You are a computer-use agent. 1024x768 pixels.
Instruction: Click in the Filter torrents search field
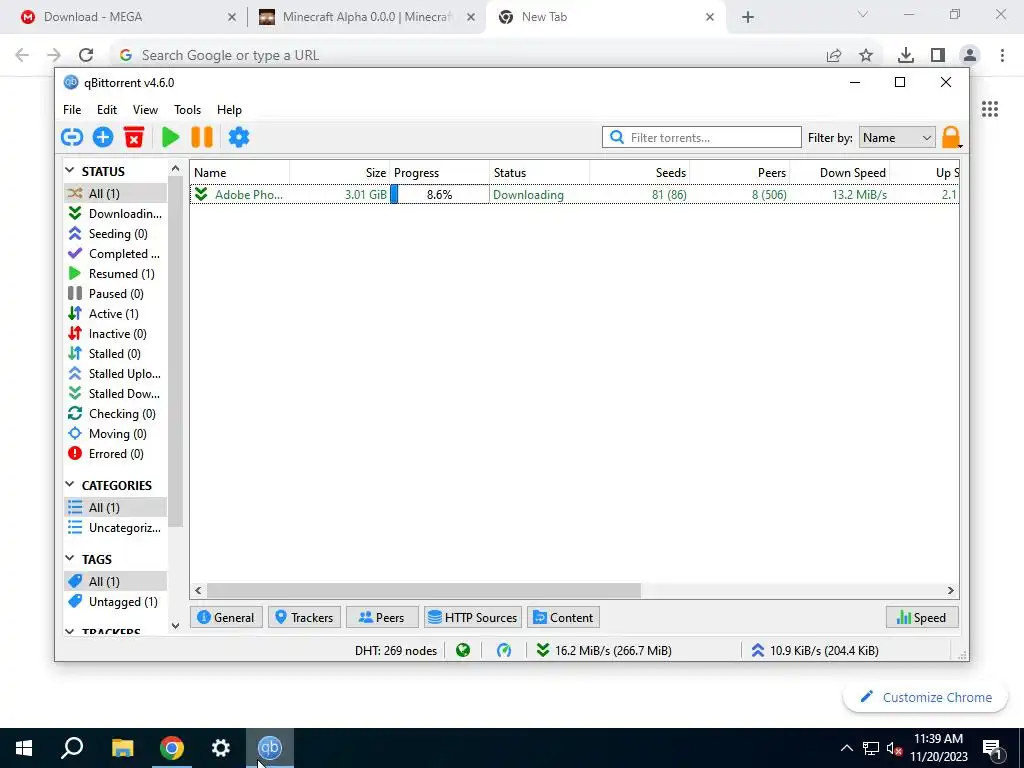coord(701,137)
